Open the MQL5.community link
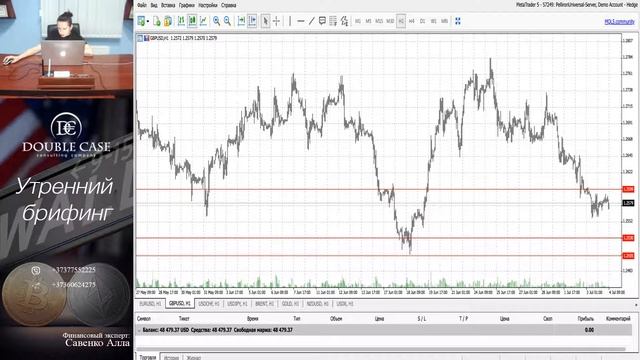Screen dimensions: 640x360 (619, 22)
